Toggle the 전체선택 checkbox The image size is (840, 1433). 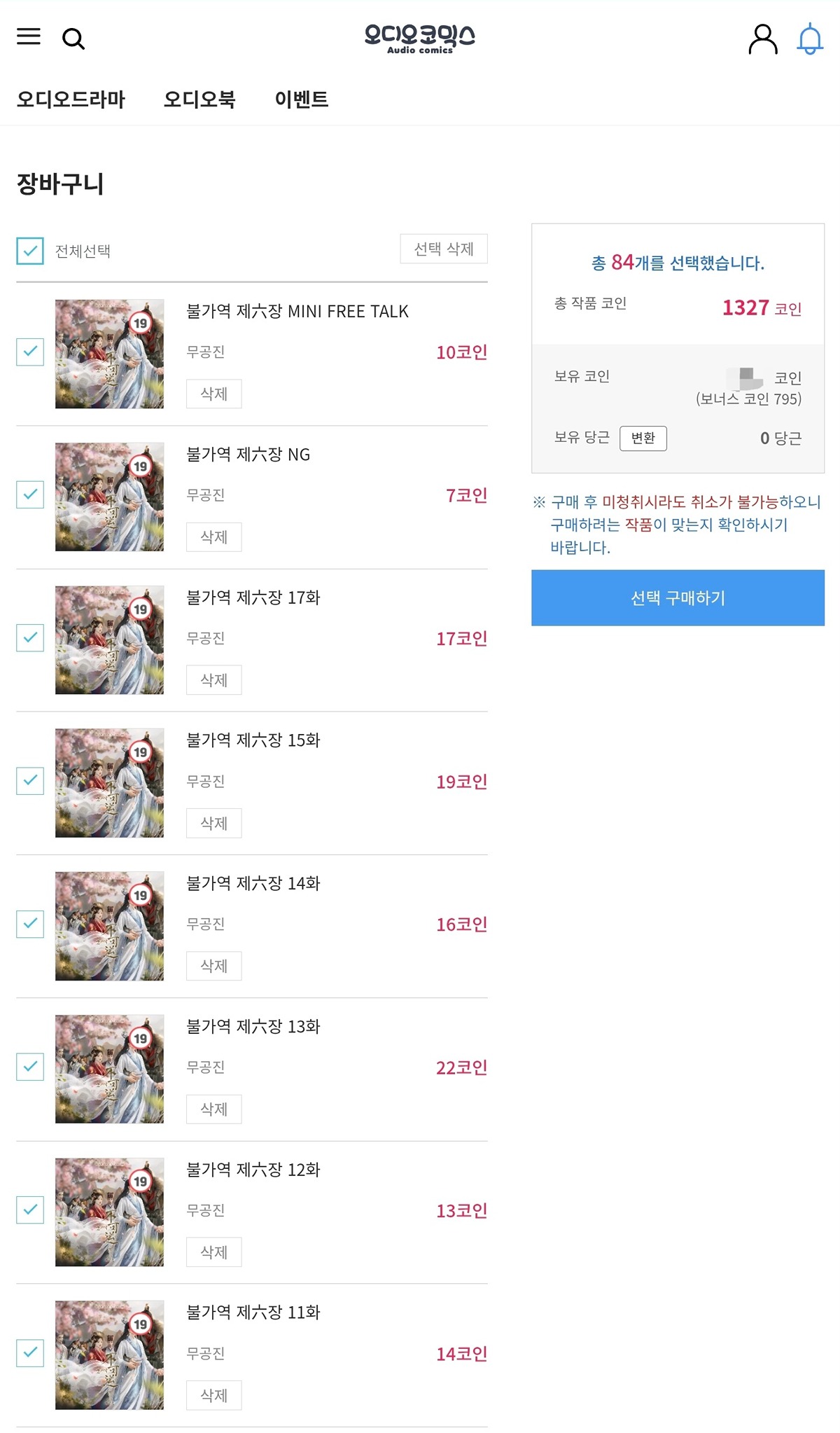(30, 251)
